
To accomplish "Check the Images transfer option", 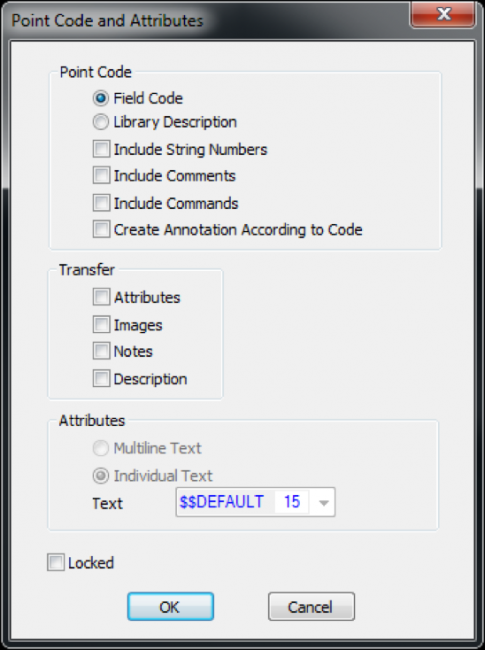I will coord(101,325).
